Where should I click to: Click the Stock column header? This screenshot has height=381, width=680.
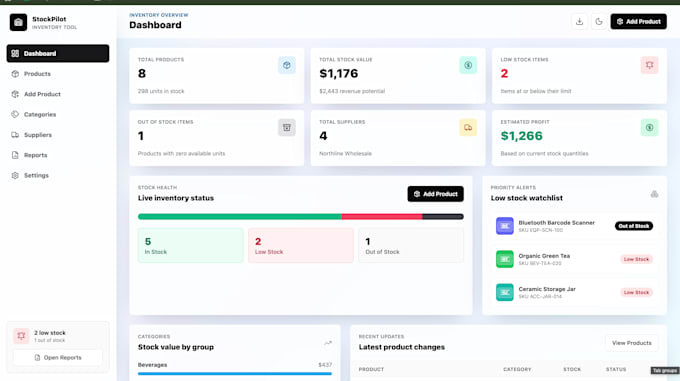pos(572,369)
